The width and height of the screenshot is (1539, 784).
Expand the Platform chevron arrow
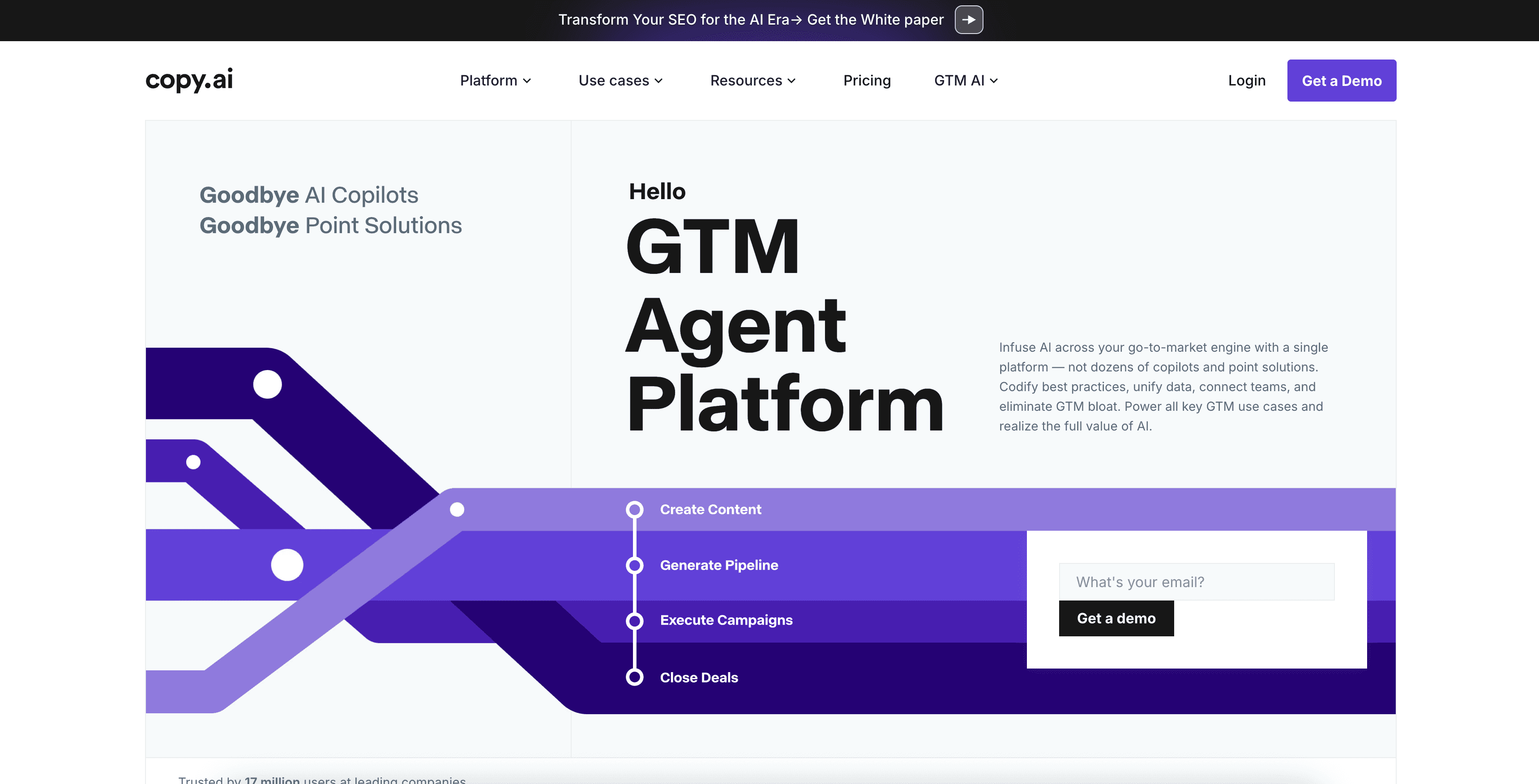tap(527, 81)
